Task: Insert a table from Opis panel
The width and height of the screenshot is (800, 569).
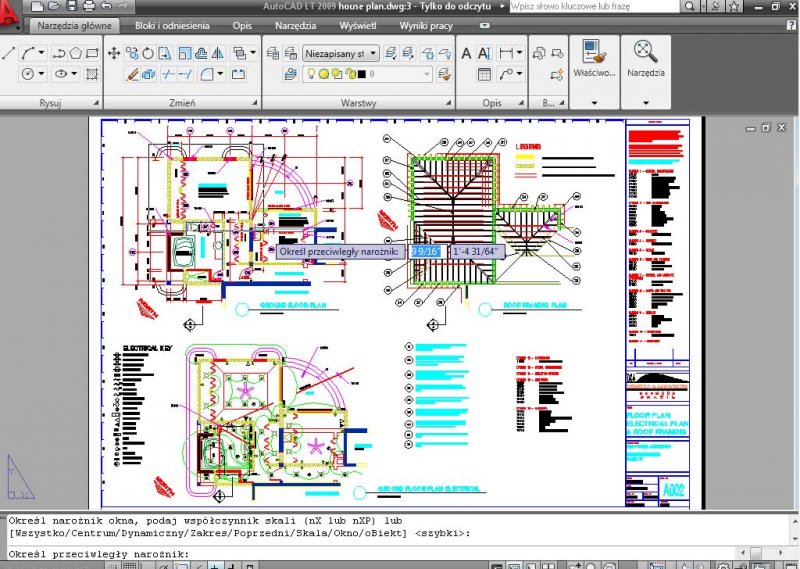Action: click(484, 74)
